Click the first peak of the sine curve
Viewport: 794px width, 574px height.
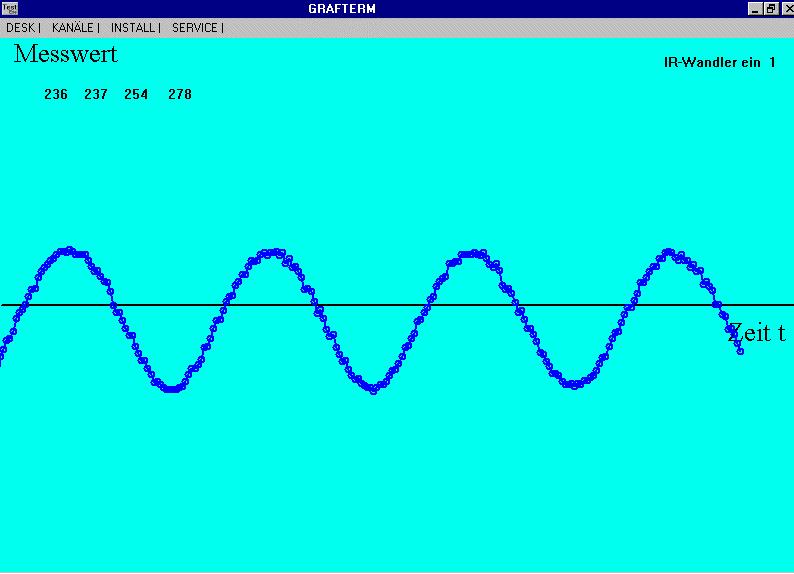[x=68, y=251]
